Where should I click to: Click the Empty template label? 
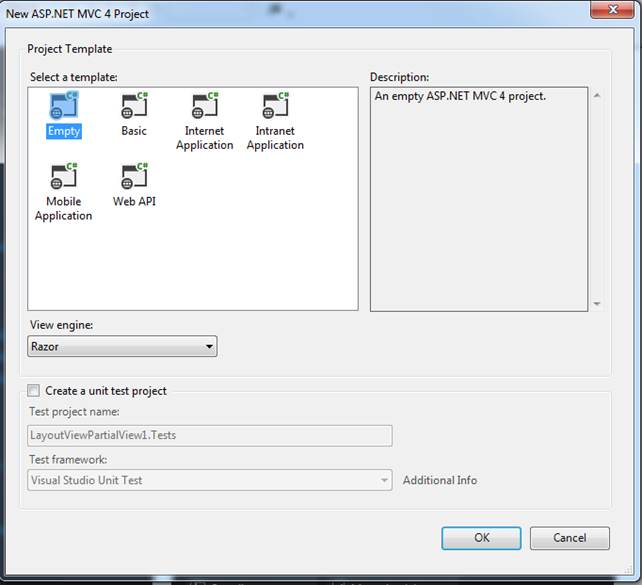tap(64, 131)
